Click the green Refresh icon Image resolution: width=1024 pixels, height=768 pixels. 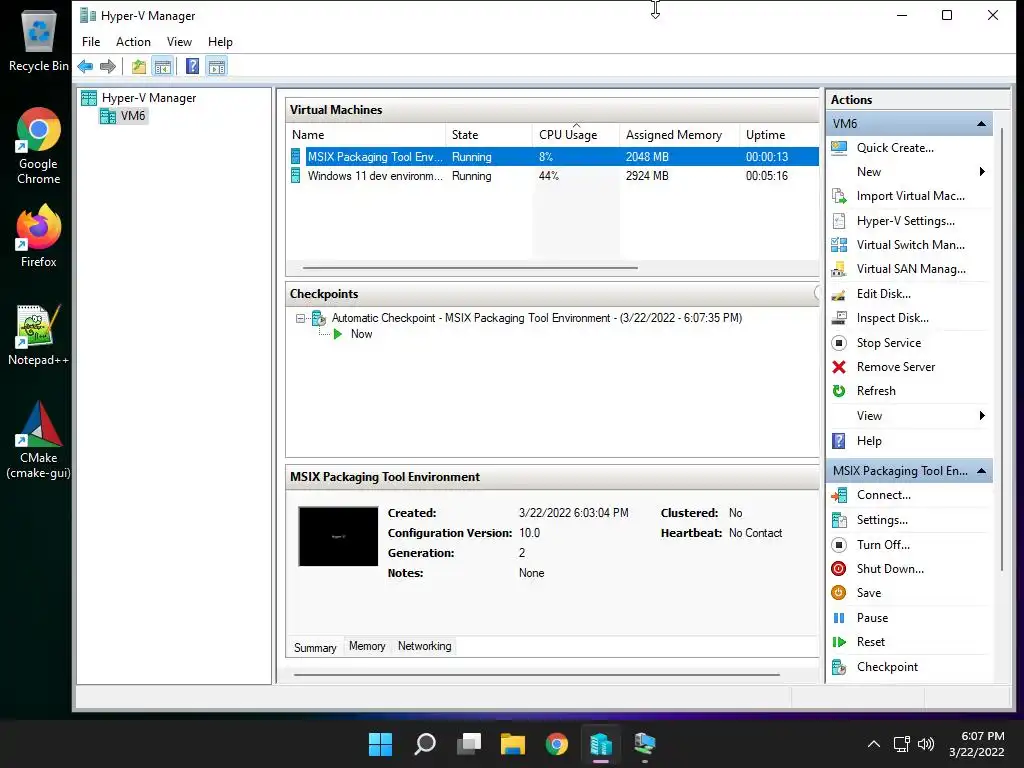tap(839, 391)
